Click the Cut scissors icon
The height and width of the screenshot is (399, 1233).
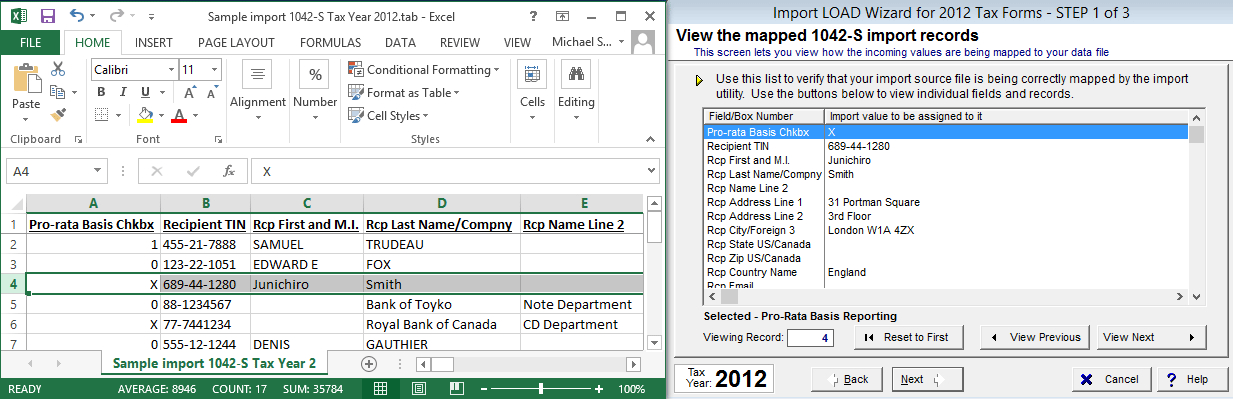pyautogui.click(x=58, y=69)
